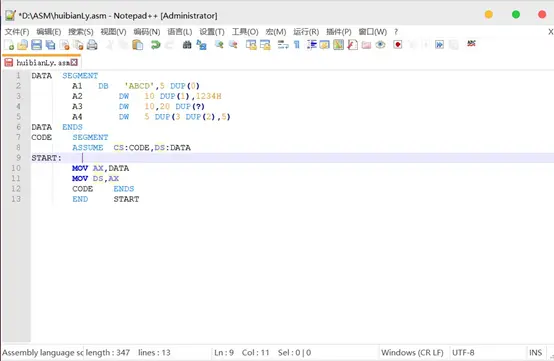This screenshot has width=554, height=361.
Task: Click the spell check ABC icon
Action: click(x=471, y=44)
